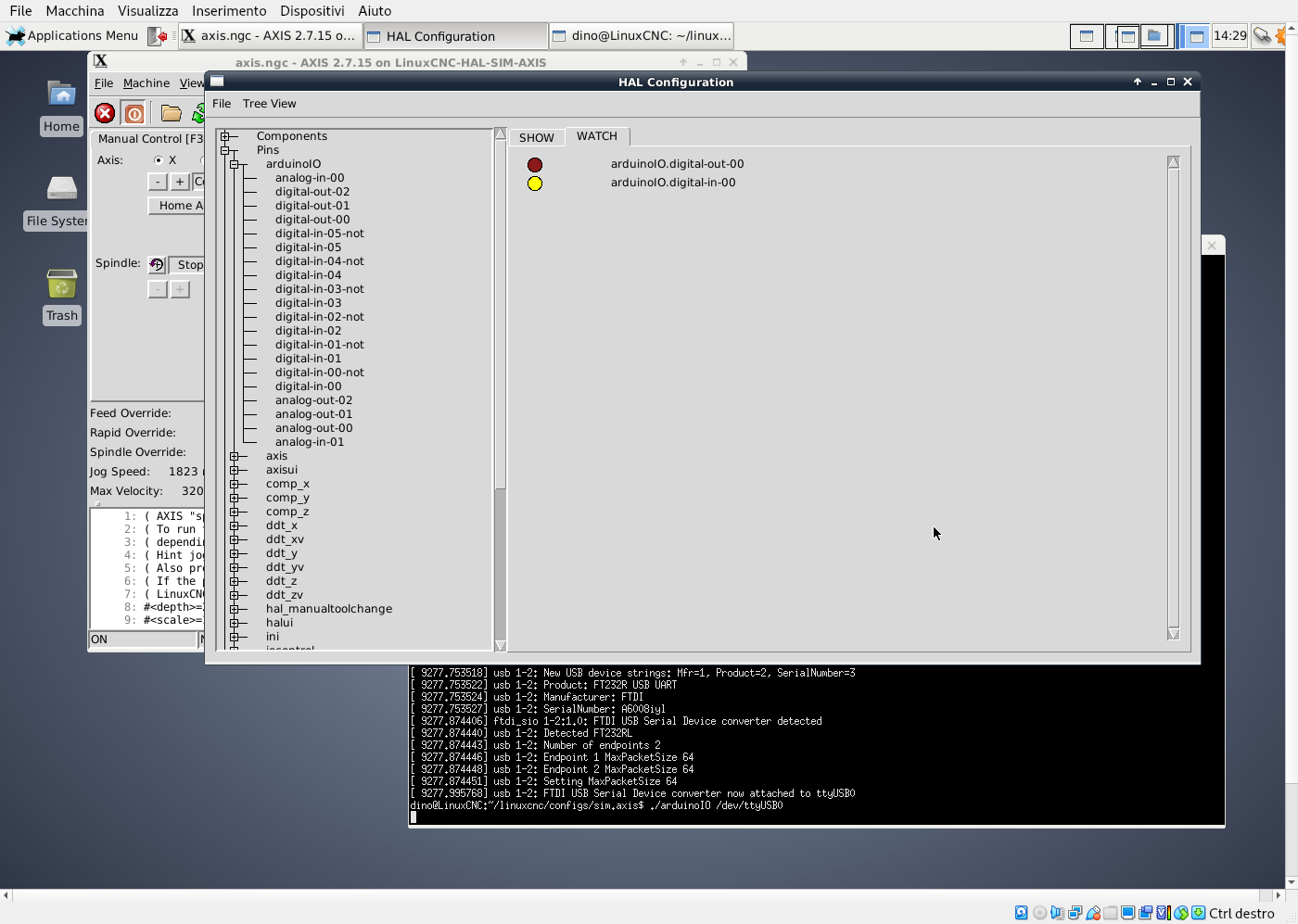
Task: Click the VirtualBox mouse integration status icon
Action: pyautogui.click(x=1181, y=913)
